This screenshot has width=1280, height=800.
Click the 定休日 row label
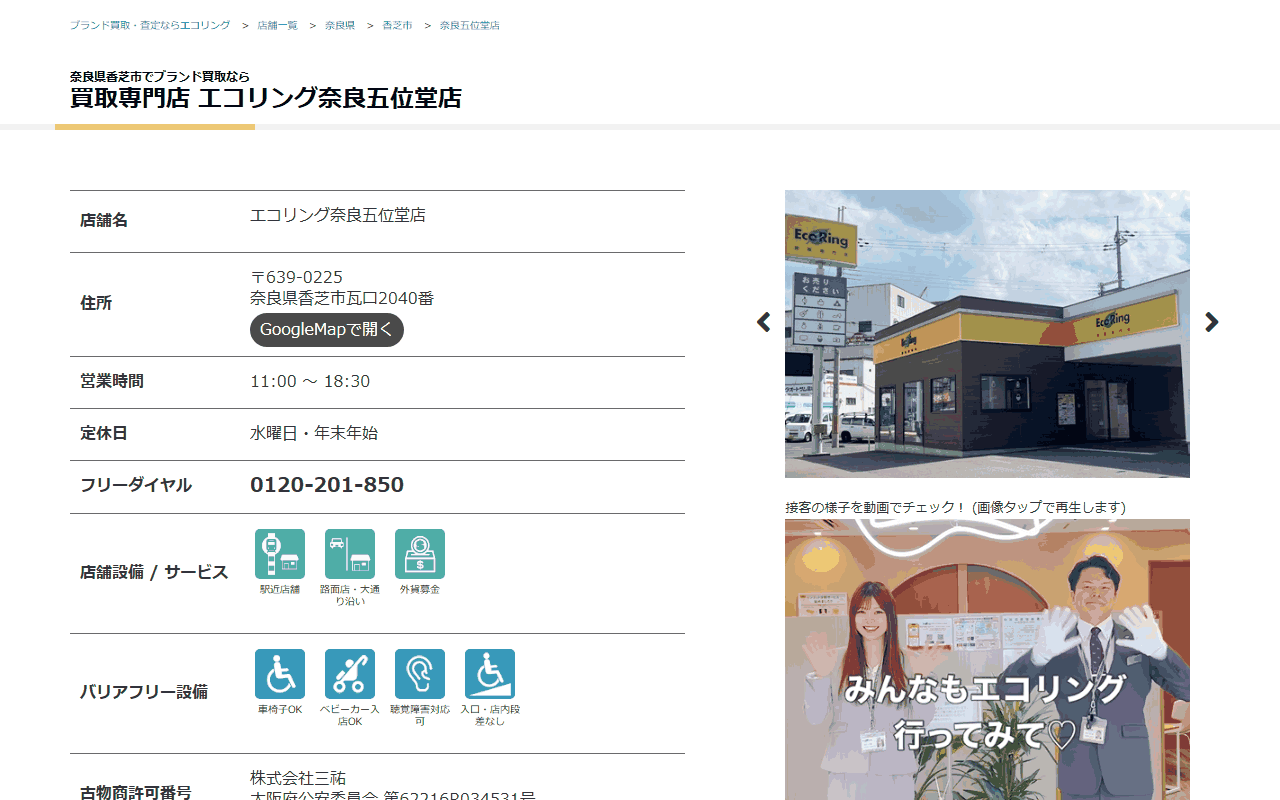tap(104, 433)
